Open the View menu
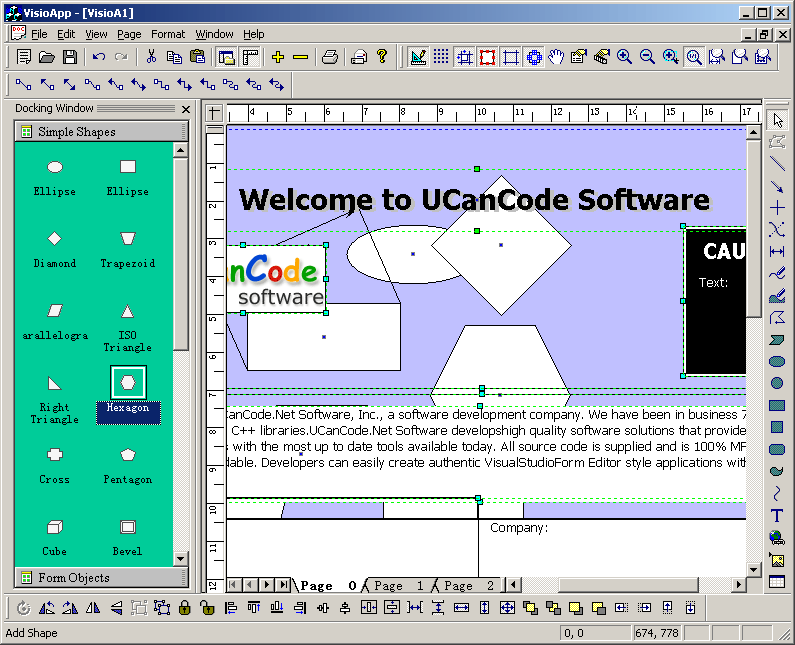The height and width of the screenshot is (645, 795). 96,34
